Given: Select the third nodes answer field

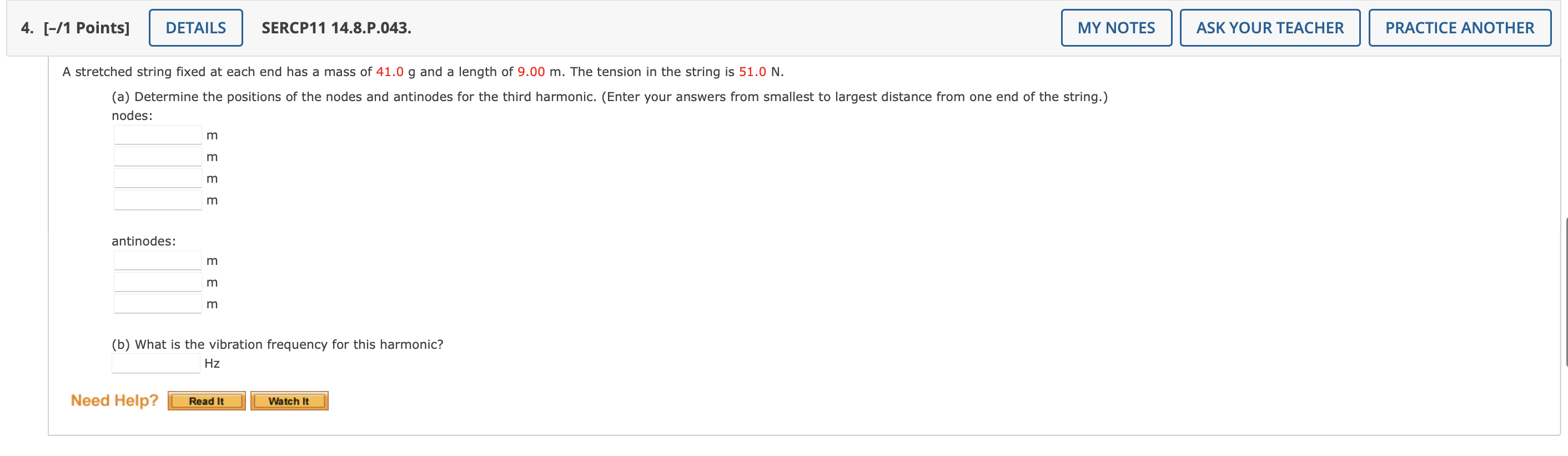Looking at the screenshot, I should 157,177.
